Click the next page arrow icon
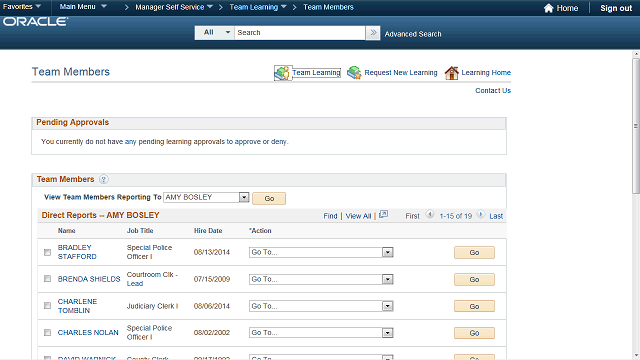Viewport: 640px width, 360px height. [x=481, y=214]
